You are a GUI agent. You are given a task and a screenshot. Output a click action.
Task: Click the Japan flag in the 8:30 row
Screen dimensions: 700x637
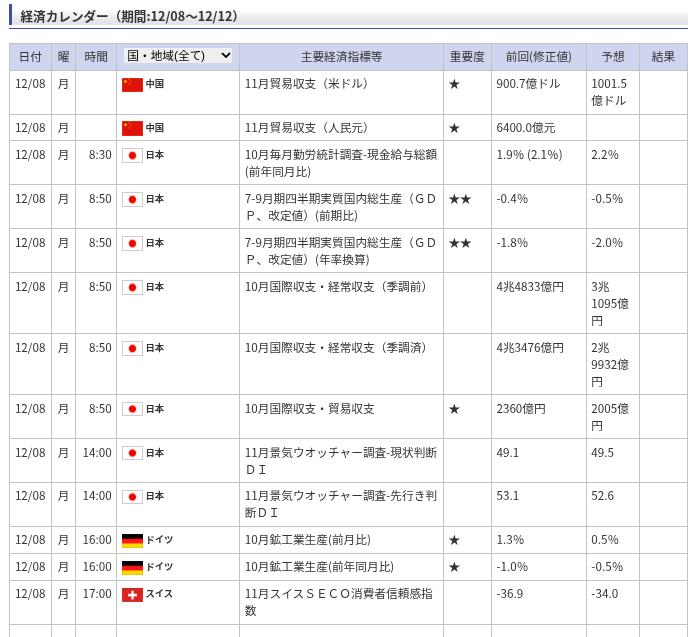132,156
